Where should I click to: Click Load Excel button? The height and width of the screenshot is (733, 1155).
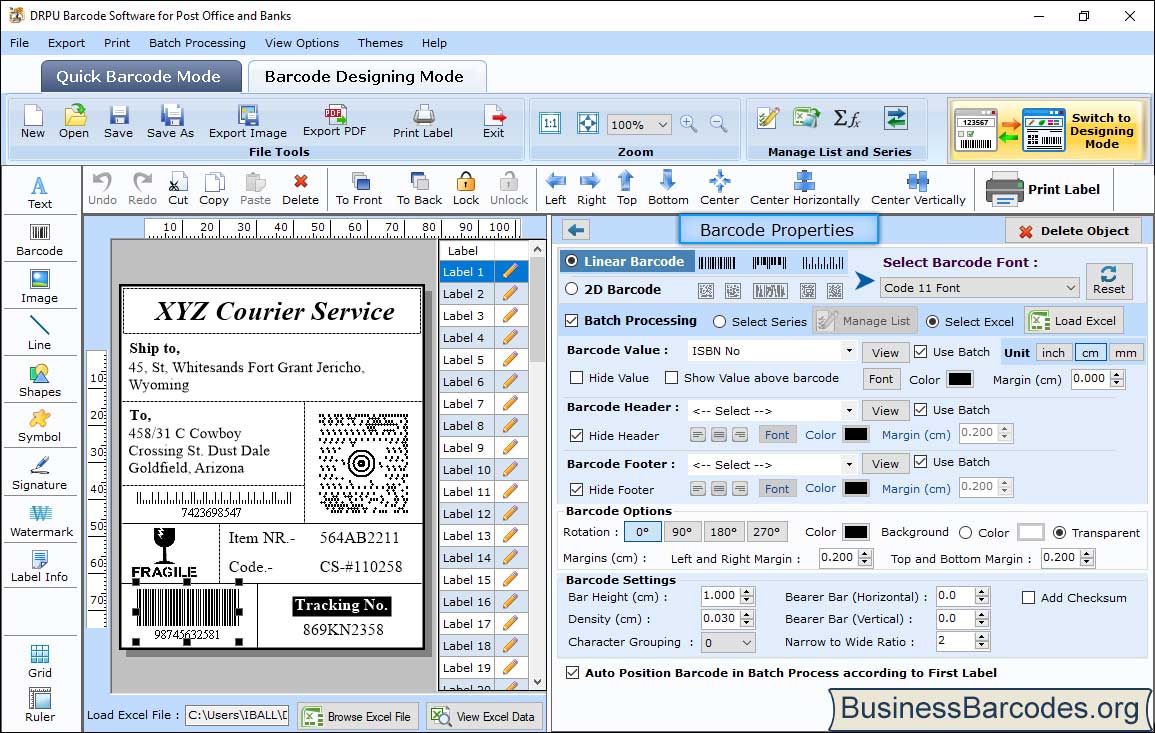coord(1075,321)
